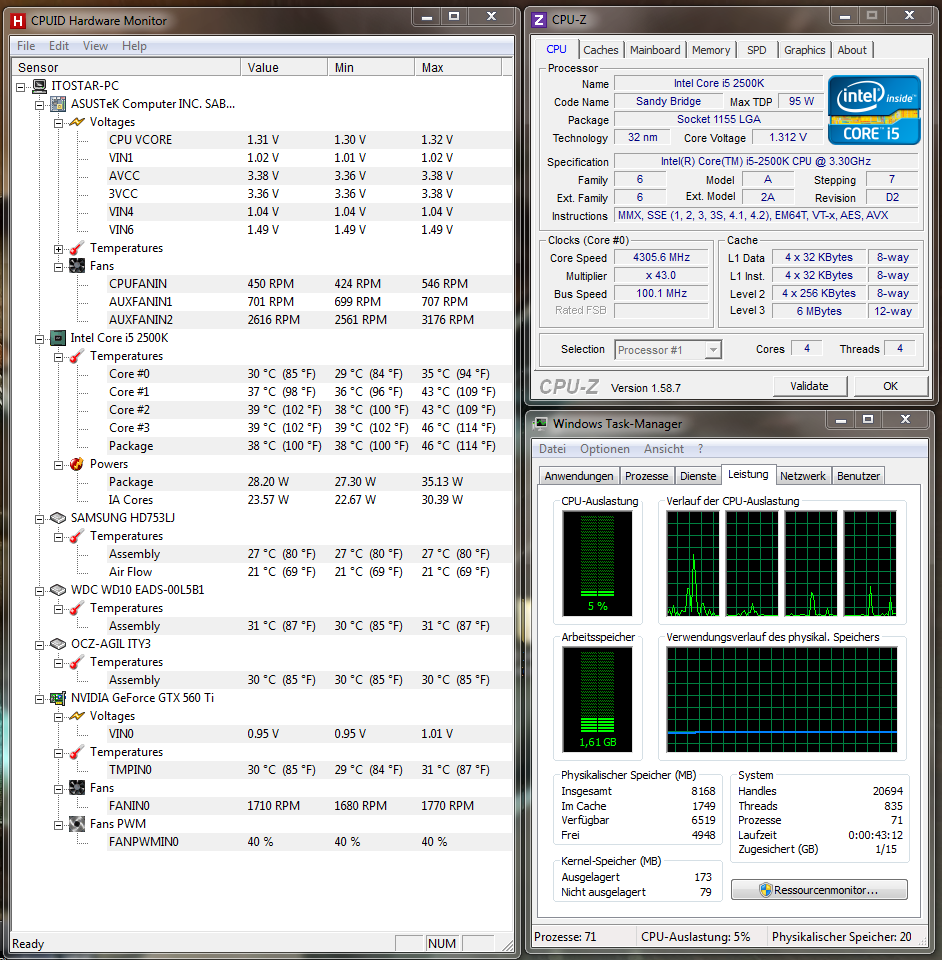Image resolution: width=942 pixels, height=960 pixels.
Task: Open the View menu in HWMonitor
Action: 95,46
